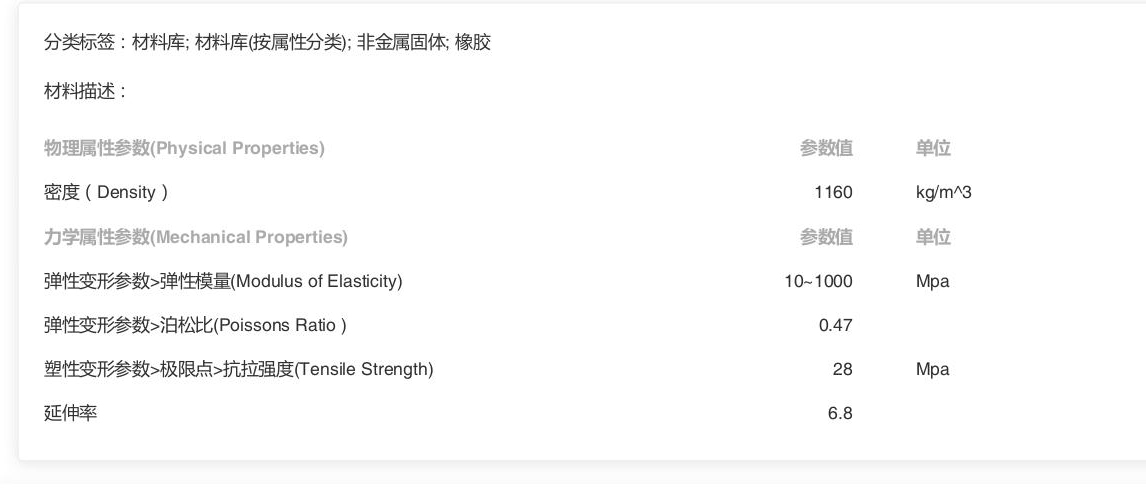The height and width of the screenshot is (488, 1146).
Task: Select the Physical Properties section header
Action: click(x=184, y=148)
